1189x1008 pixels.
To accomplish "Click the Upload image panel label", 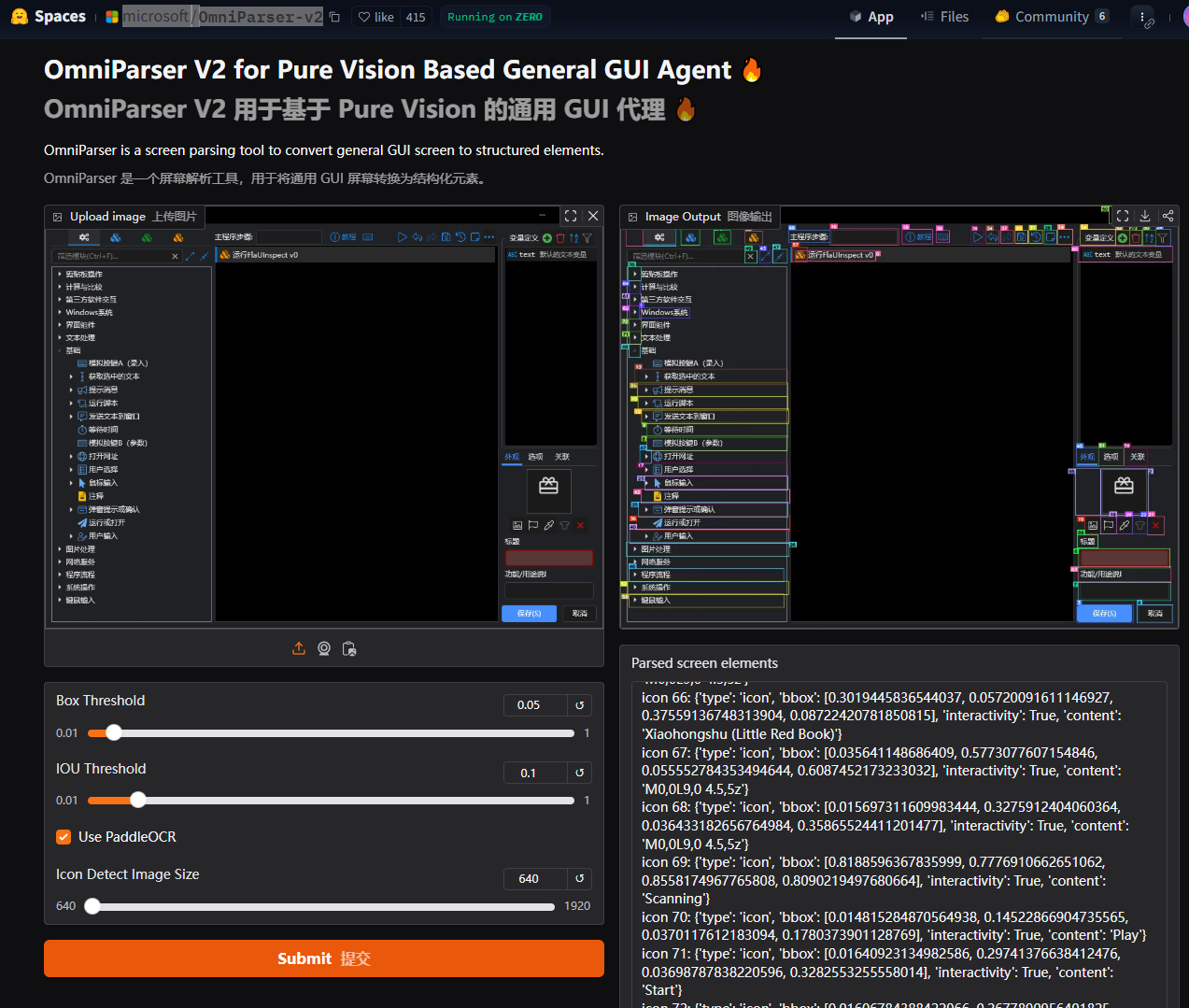I will (x=125, y=217).
